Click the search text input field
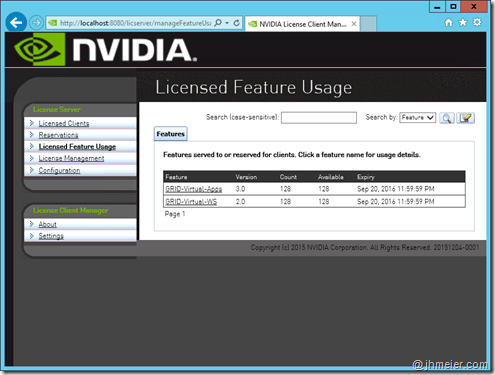Viewport: 495px width, 375px height. (319, 118)
